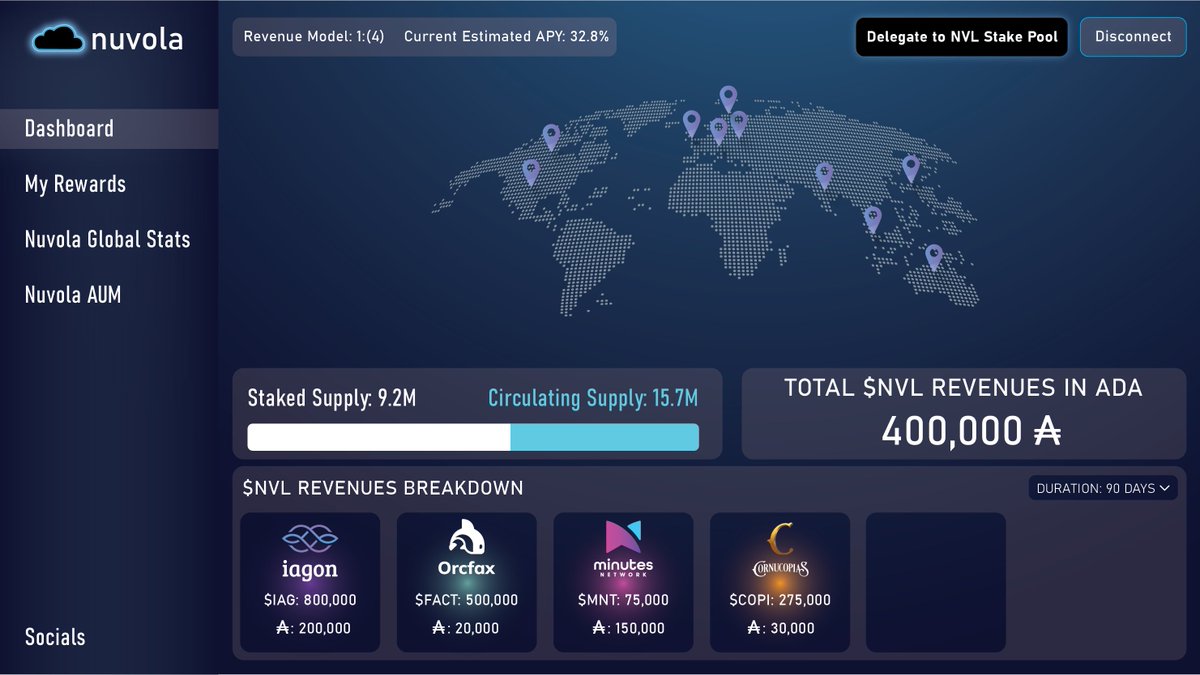
Task: Click the topmost map pin over Scandinavia
Action: point(728,99)
